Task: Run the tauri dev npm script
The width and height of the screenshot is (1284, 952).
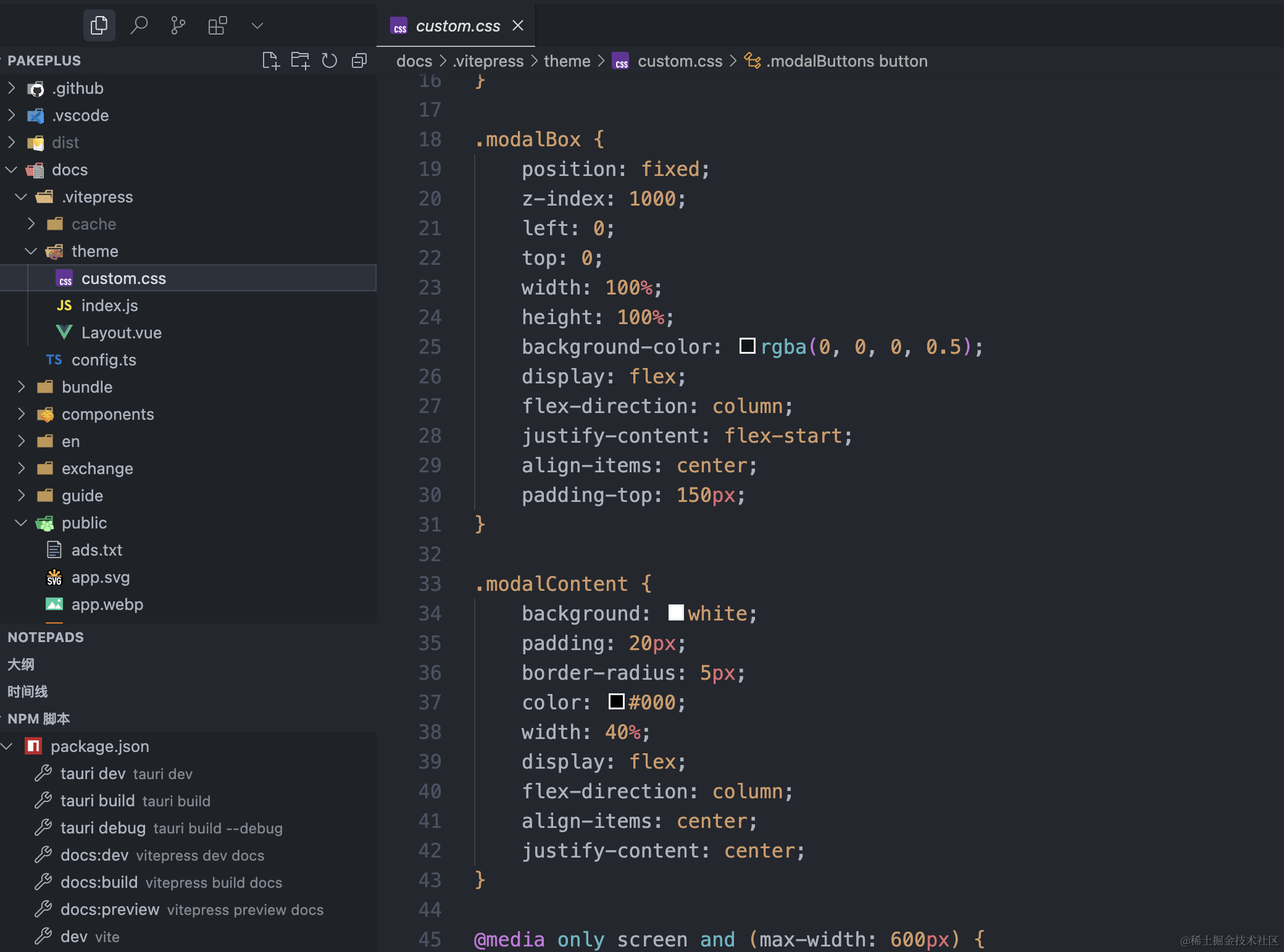Action: pyautogui.click(x=93, y=774)
